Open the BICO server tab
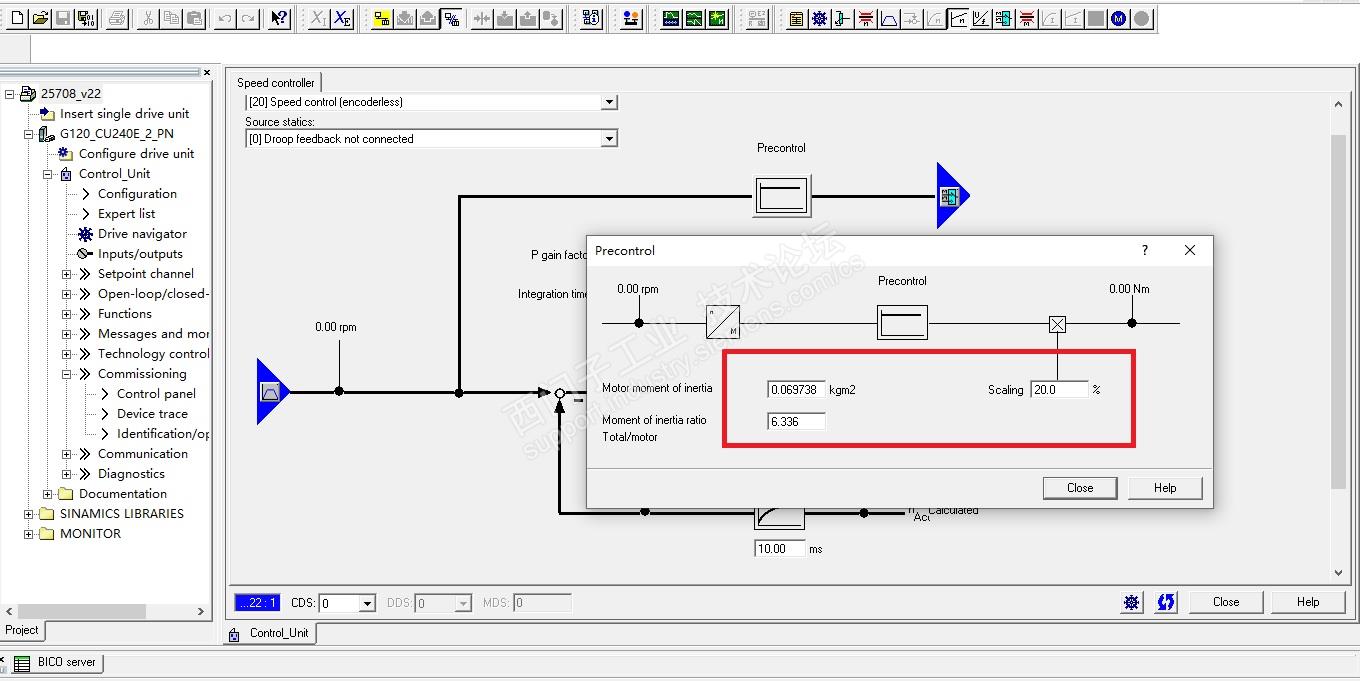 tap(57, 662)
